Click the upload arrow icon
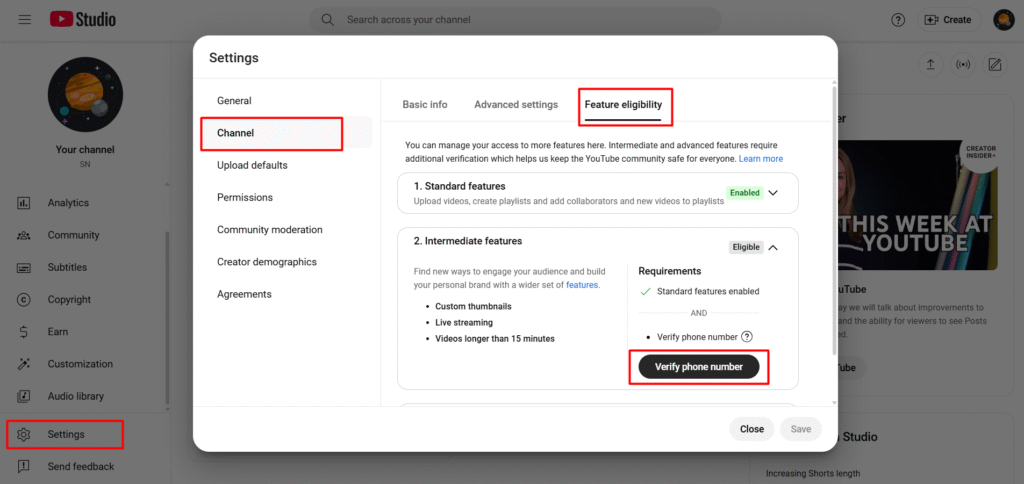This screenshot has width=1024, height=484. click(931, 65)
